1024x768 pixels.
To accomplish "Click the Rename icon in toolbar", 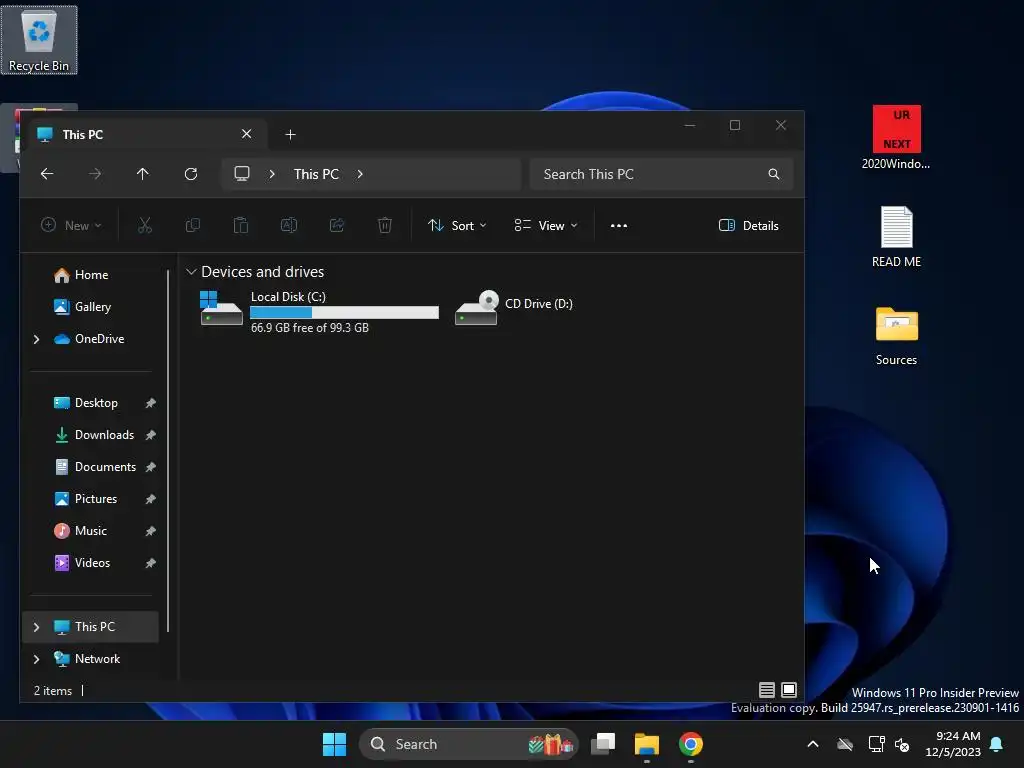I will click(289, 225).
